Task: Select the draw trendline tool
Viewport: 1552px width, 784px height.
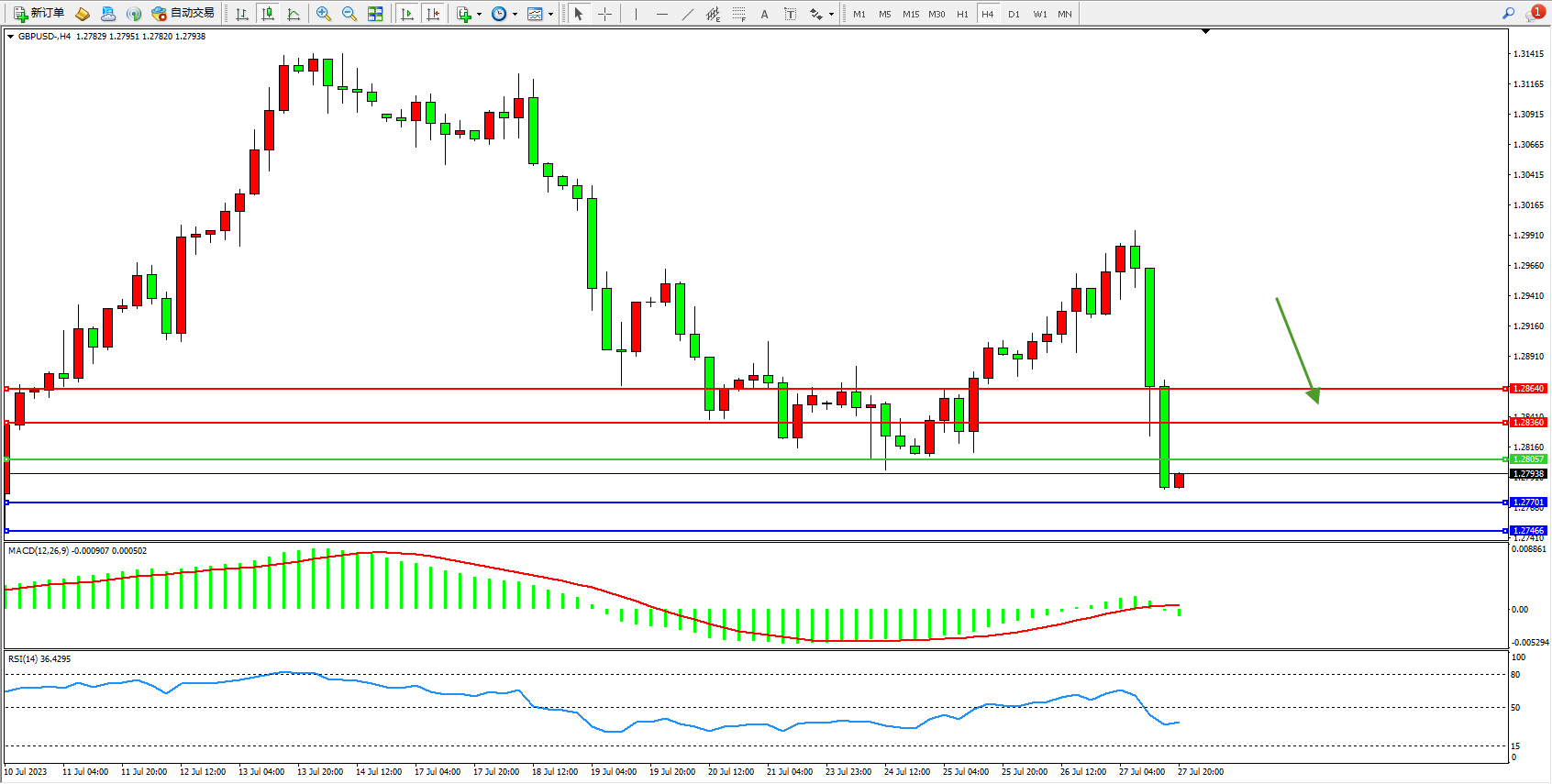Action: tap(687, 14)
